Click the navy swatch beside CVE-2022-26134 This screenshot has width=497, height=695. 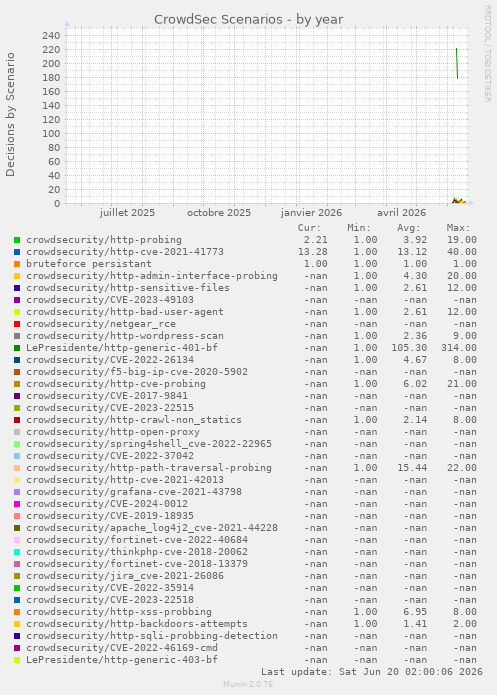coord(17,360)
